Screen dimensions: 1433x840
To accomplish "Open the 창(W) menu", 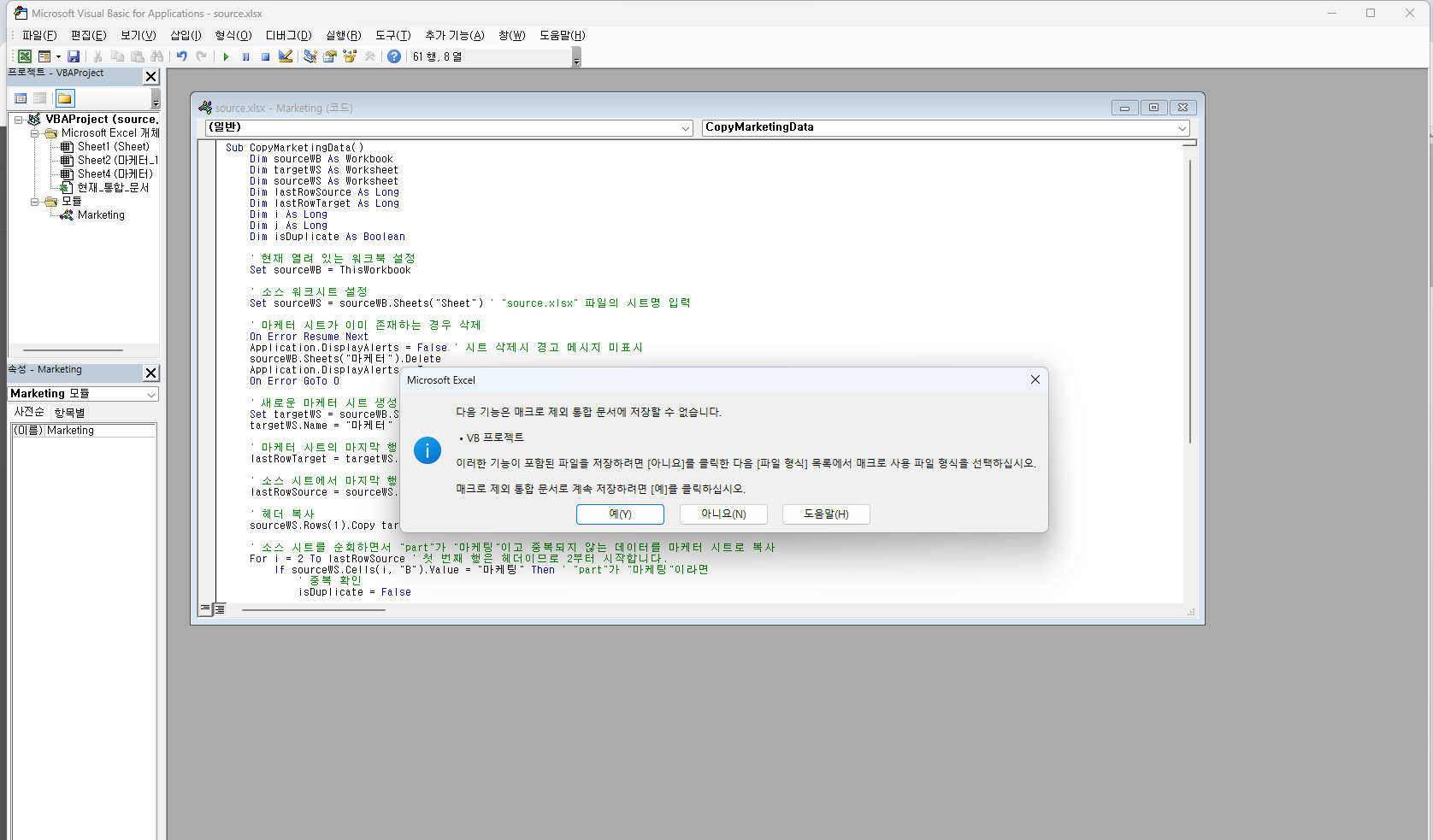I will [x=512, y=35].
